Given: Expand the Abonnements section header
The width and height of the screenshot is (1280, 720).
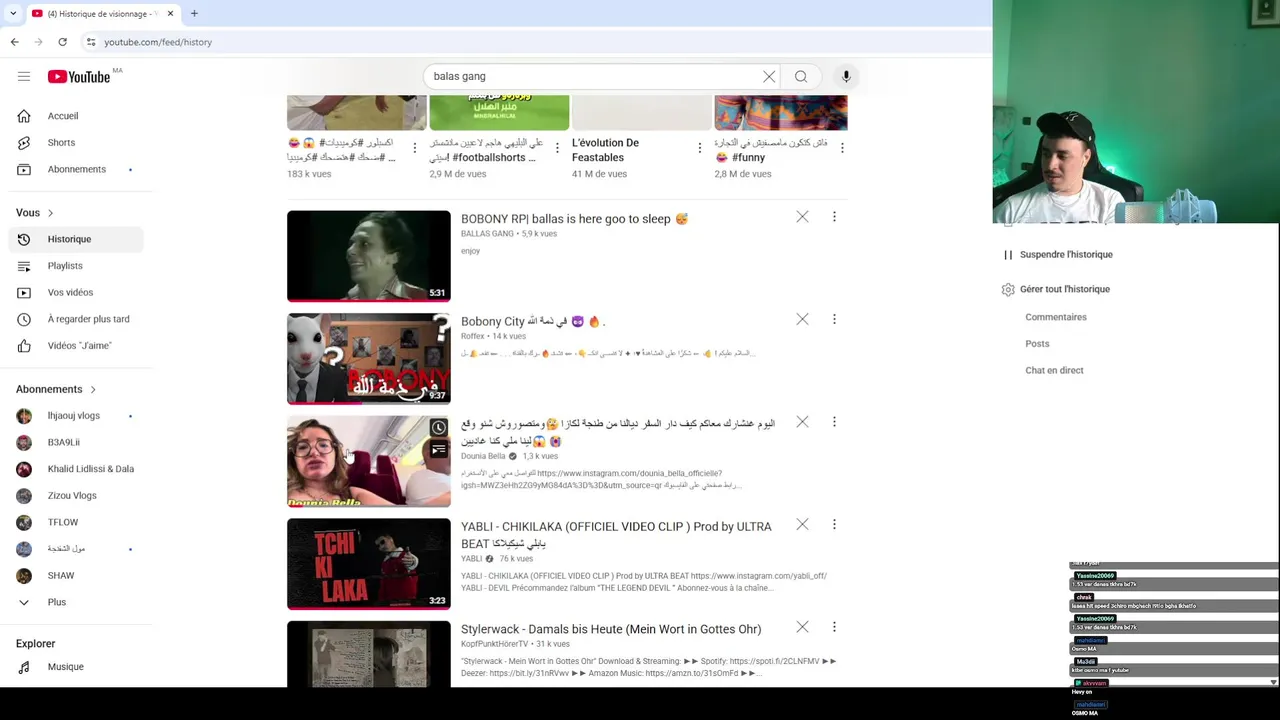Looking at the screenshot, I should coord(56,389).
